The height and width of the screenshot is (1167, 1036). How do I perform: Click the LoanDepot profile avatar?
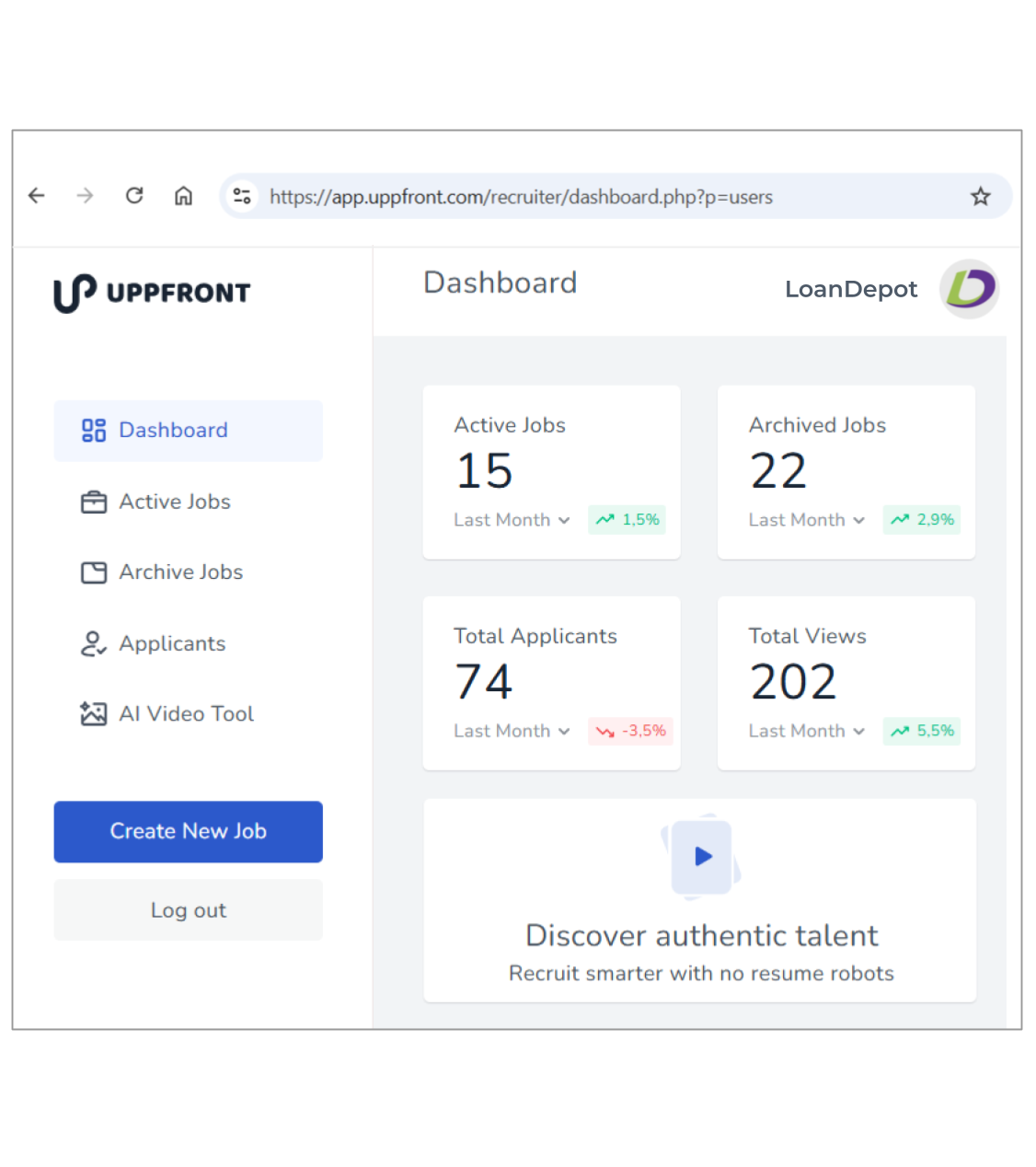[x=969, y=289]
